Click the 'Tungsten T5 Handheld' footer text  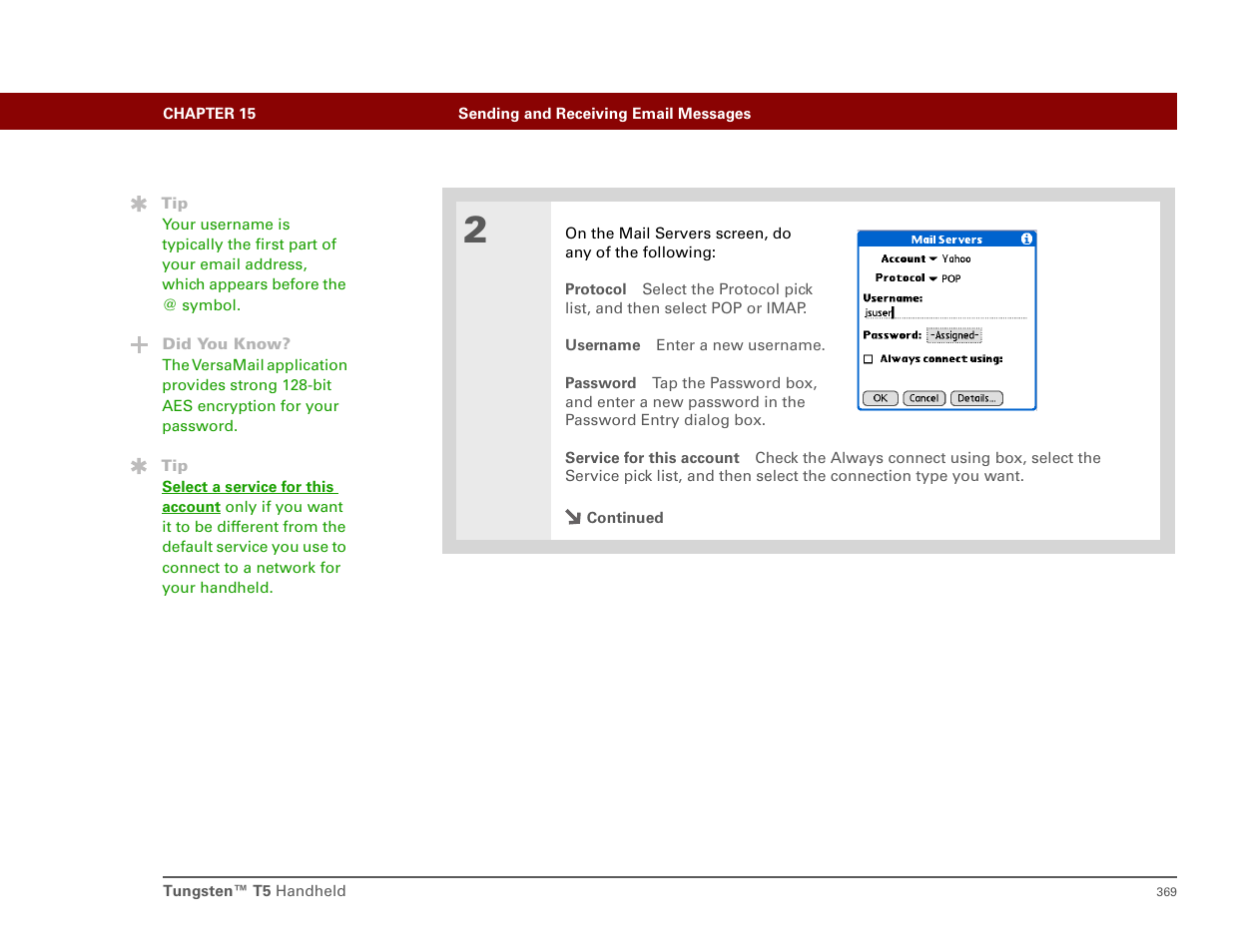click(x=255, y=891)
